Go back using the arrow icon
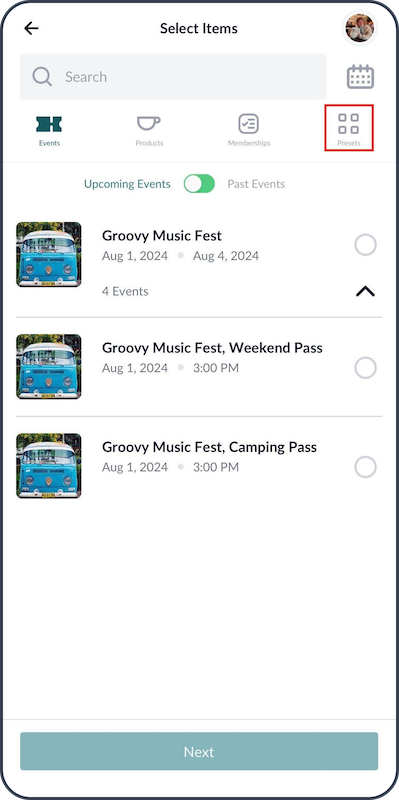This screenshot has width=399, height=800. 31,29
